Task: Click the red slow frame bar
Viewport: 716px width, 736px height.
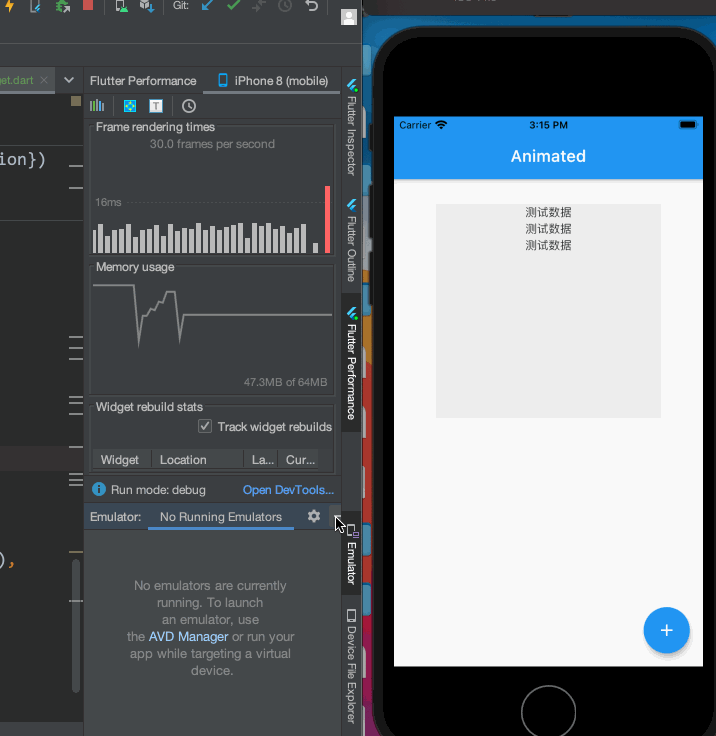Action: tap(327, 220)
